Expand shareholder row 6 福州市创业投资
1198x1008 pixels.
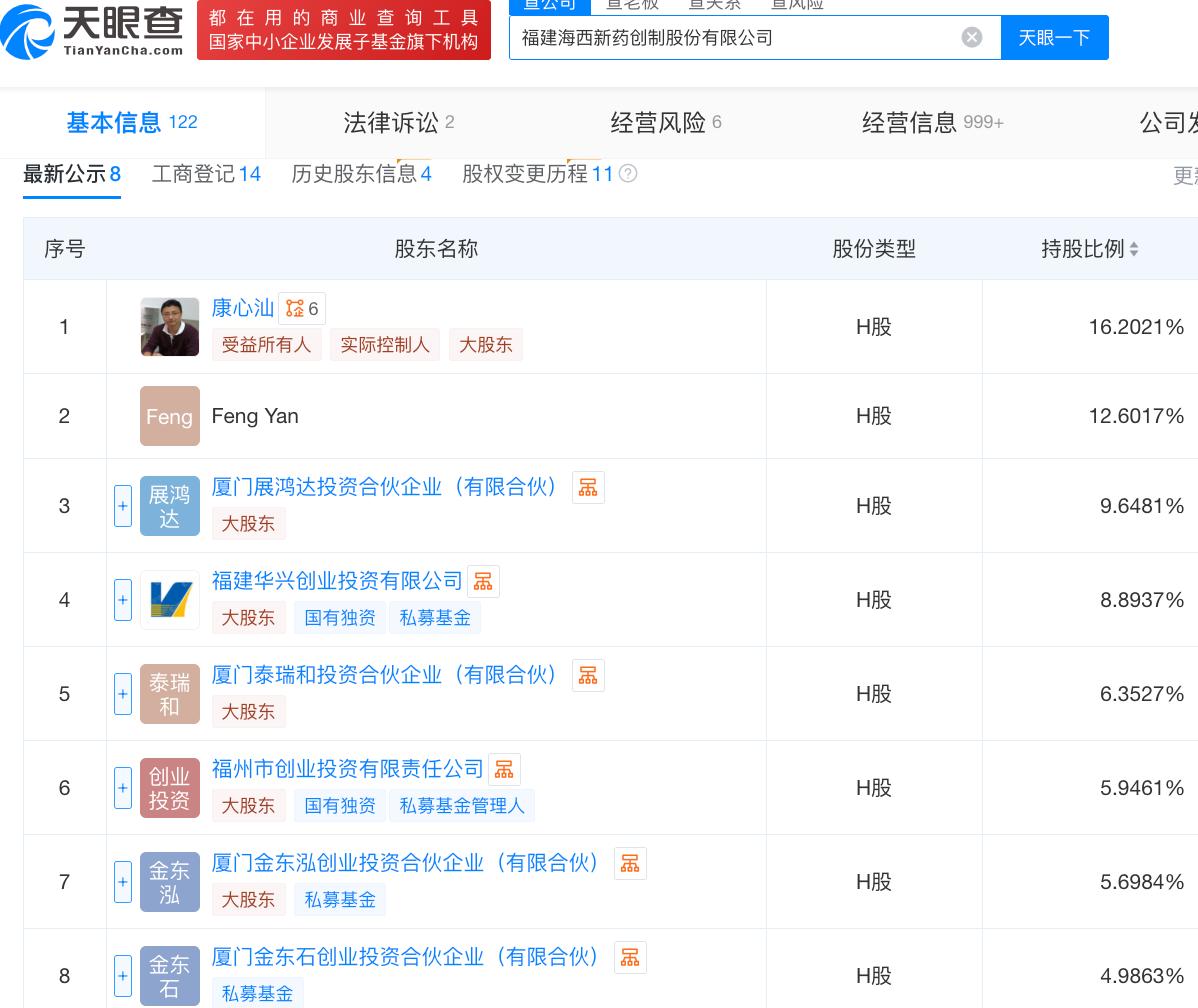click(x=123, y=788)
